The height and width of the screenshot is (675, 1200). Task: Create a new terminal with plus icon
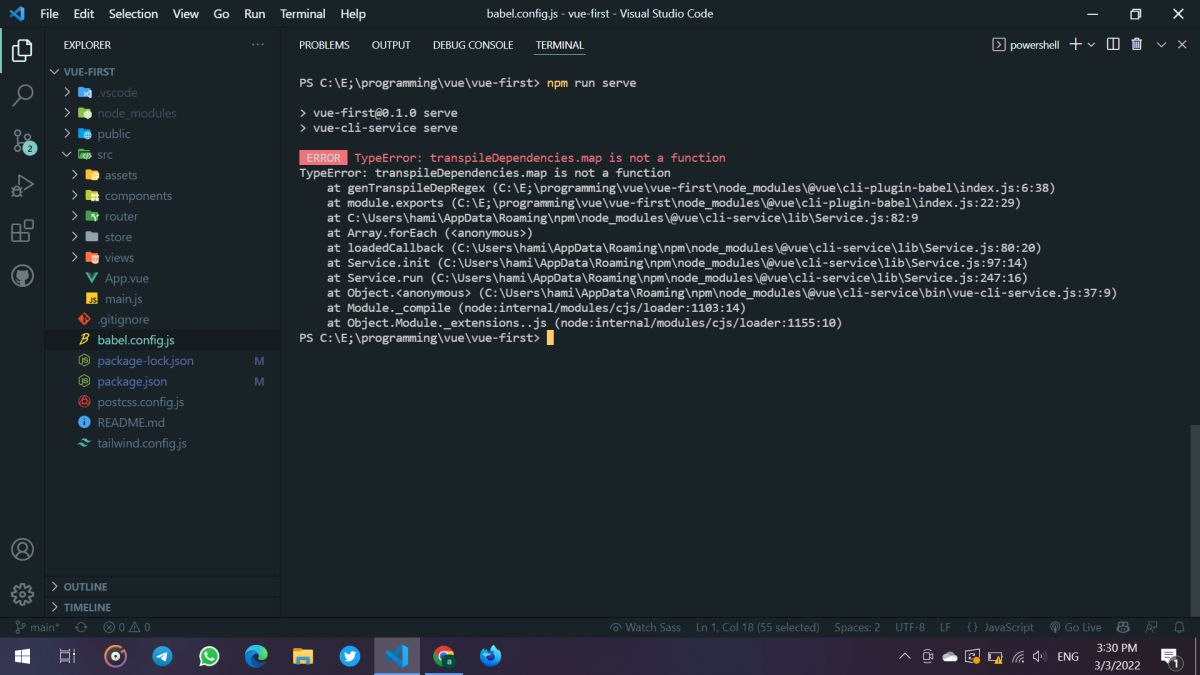(x=1075, y=45)
